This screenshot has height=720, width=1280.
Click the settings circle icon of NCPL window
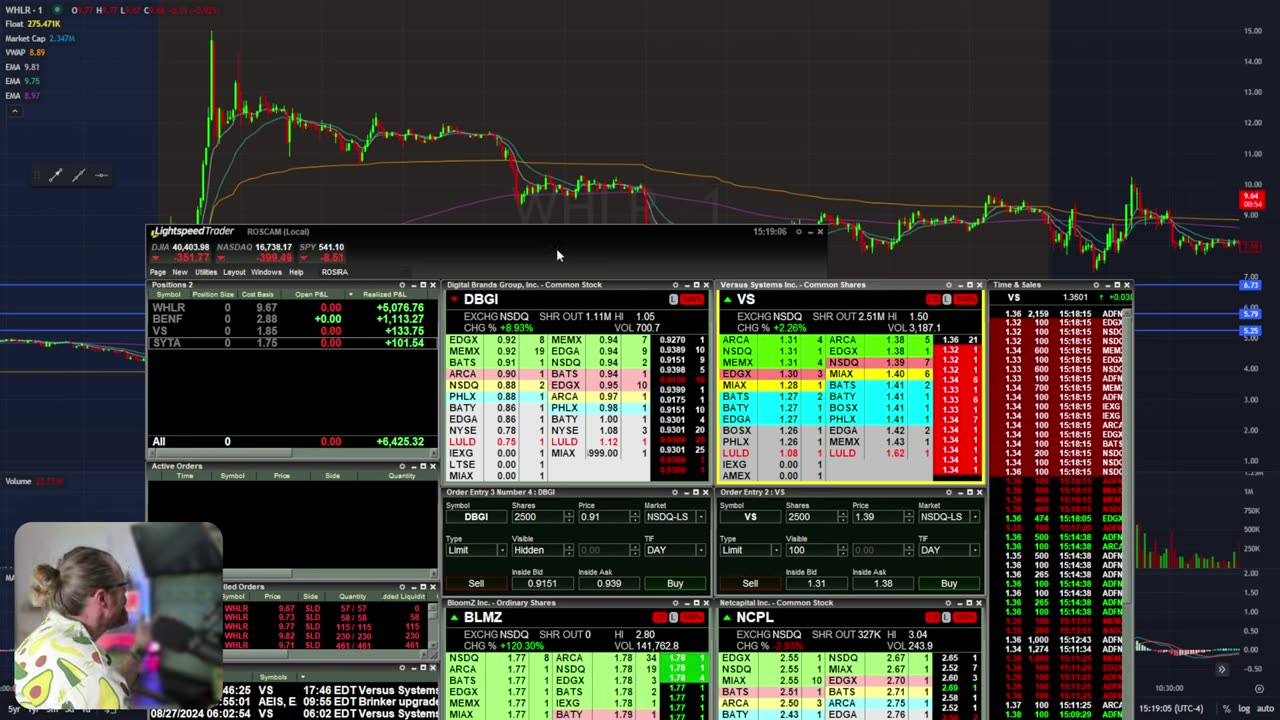(949, 603)
